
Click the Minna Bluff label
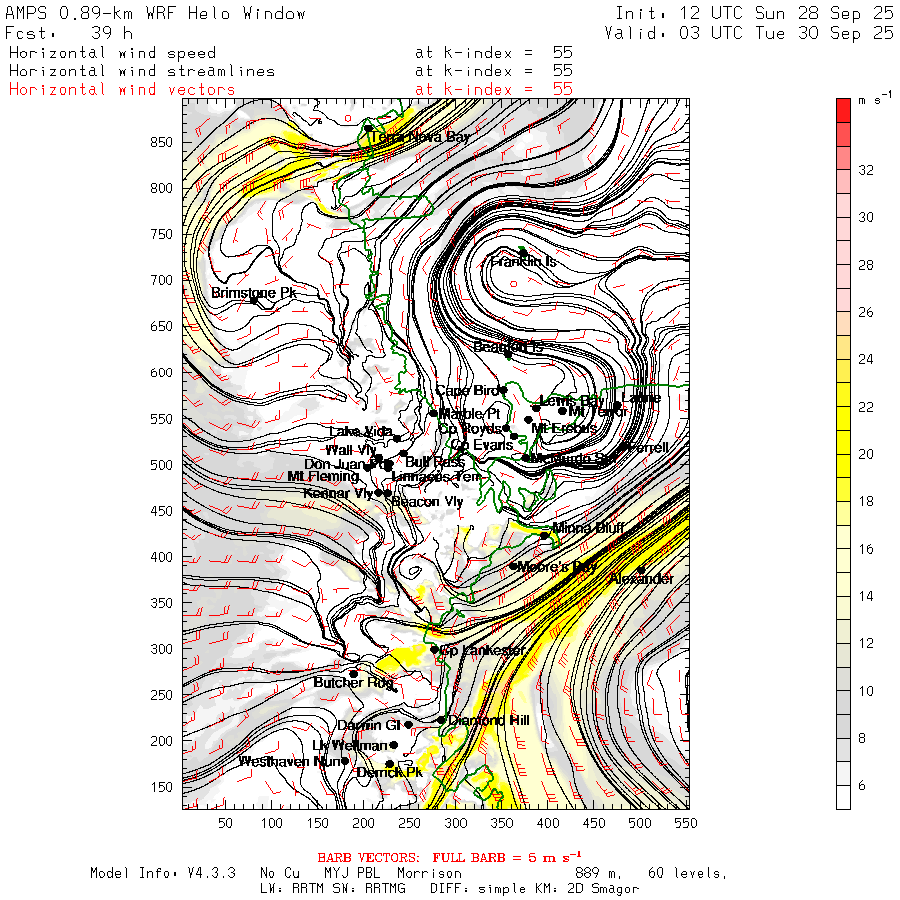[x=588, y=527]
